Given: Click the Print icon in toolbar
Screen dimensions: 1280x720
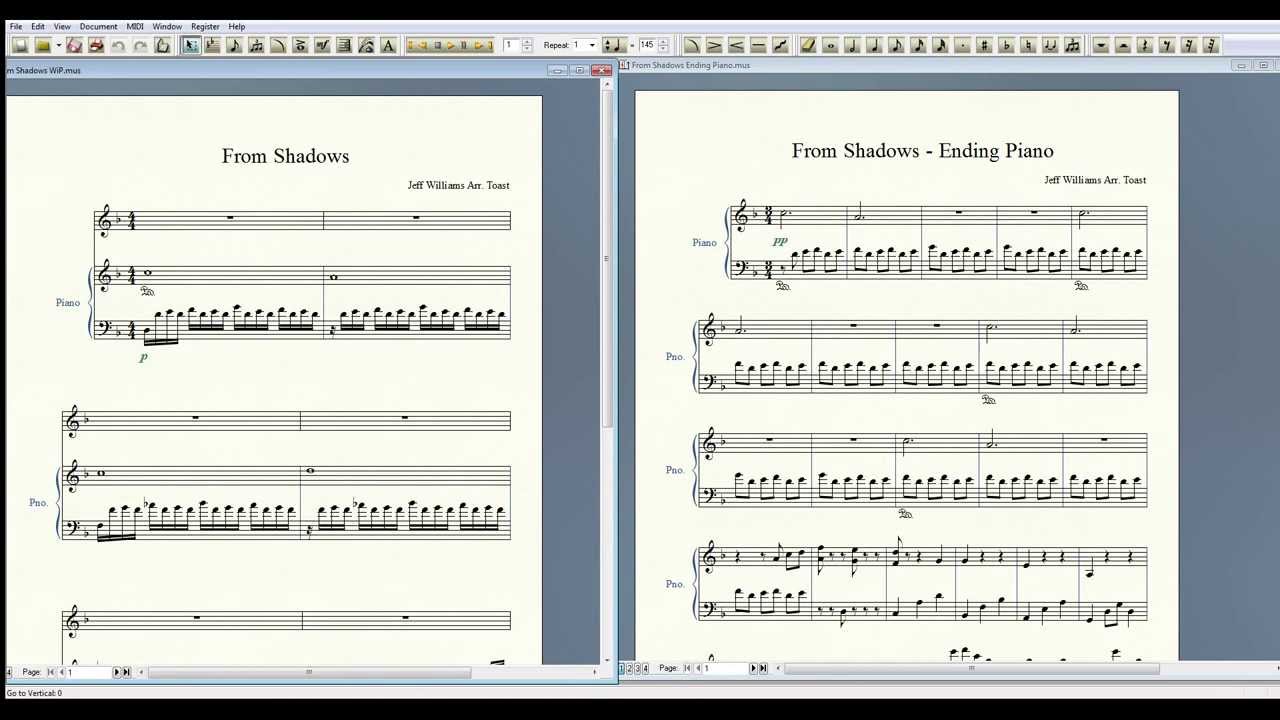Looking at the screenshot, I should click(x=96, y=45).
